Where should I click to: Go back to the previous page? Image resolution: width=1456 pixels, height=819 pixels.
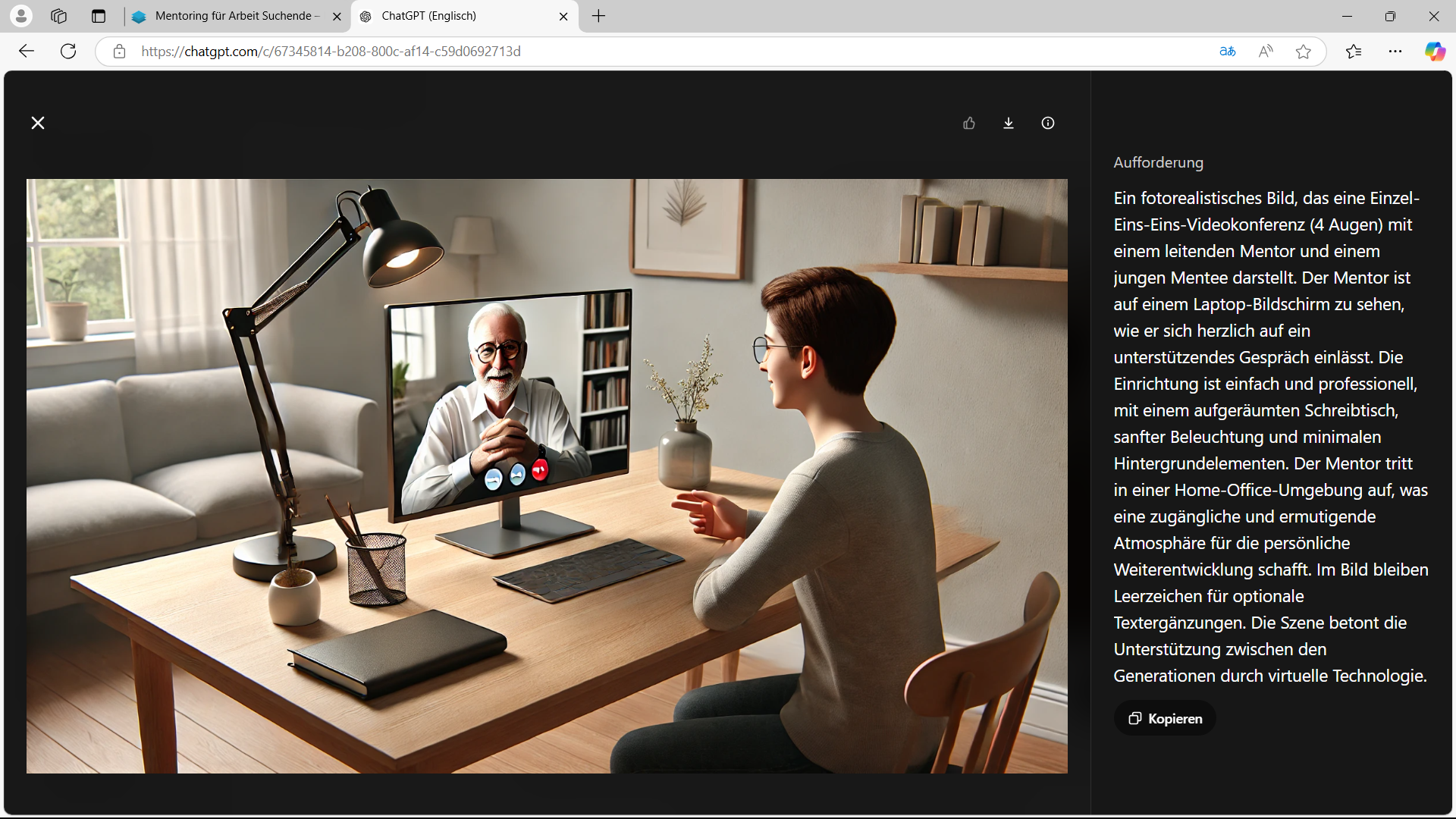[27, 51]
